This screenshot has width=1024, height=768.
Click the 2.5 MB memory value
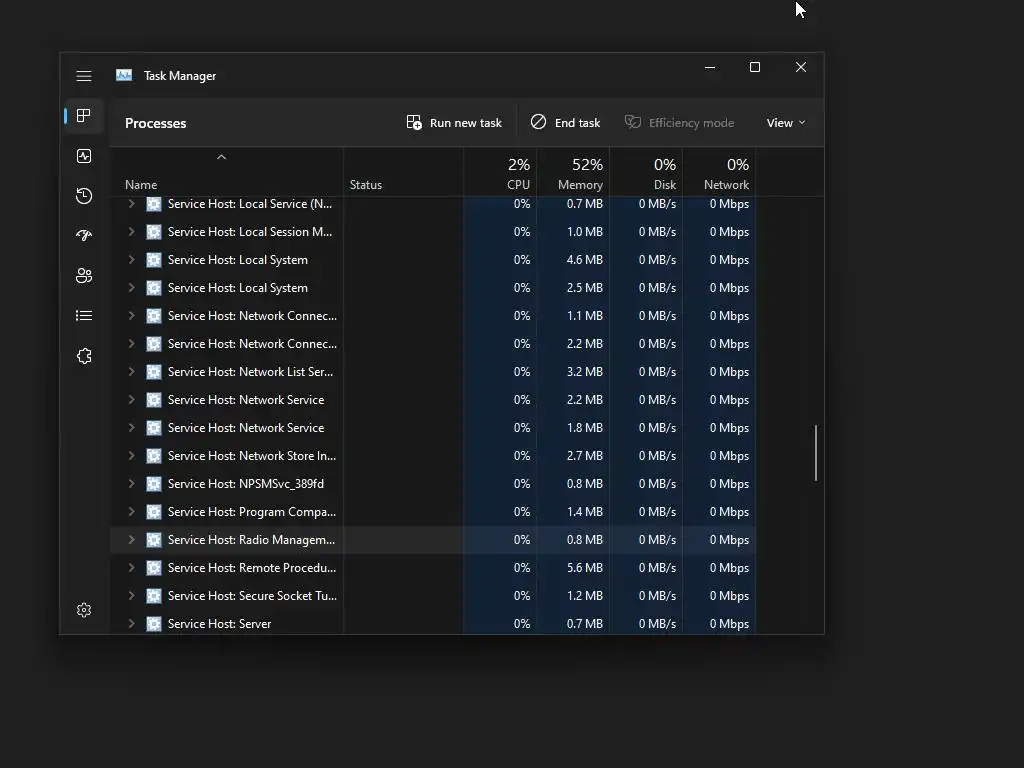click(x=584, y=288)
